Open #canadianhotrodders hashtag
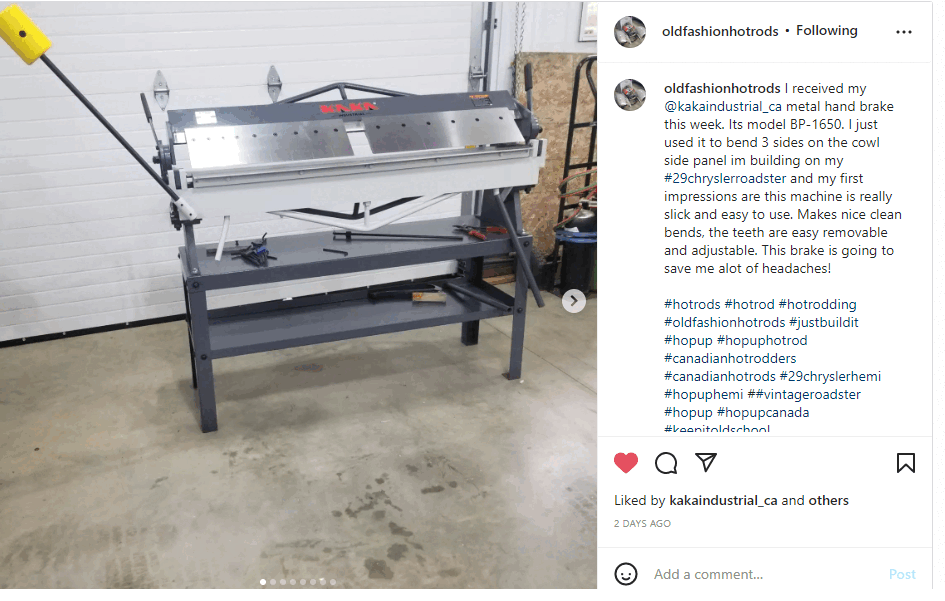Screen dimensions: 945x601 730,359
